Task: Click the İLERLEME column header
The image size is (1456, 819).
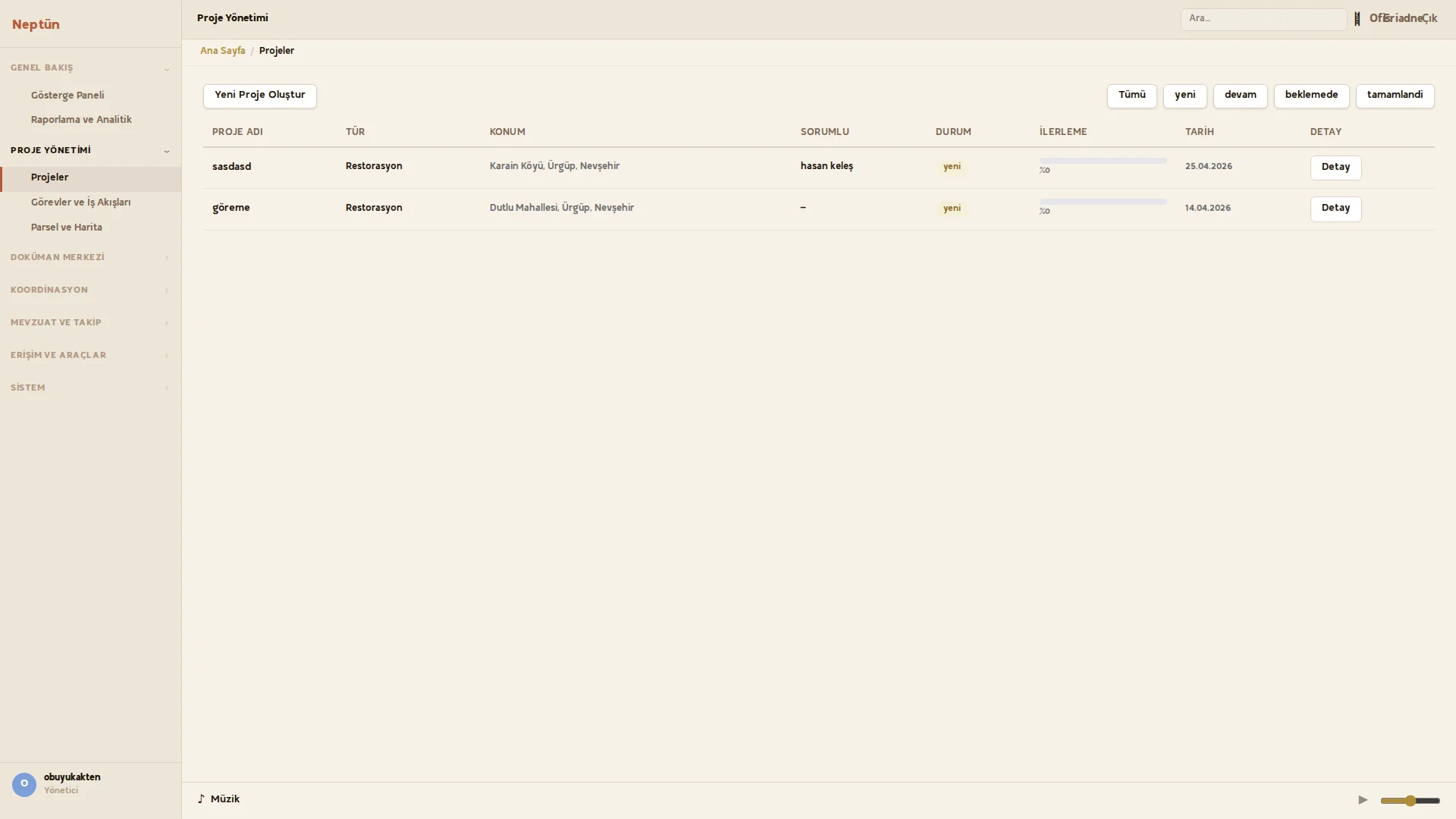Action: [1062, 132]
